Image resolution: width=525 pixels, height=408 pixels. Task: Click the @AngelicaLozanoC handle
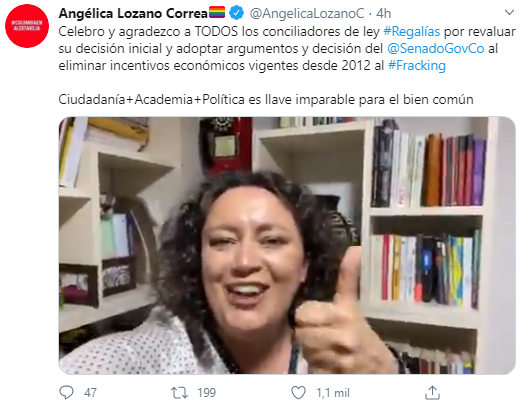click(307, 13)
